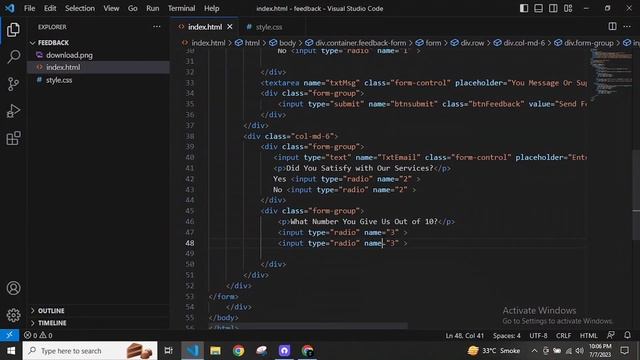Close the index.html tab

point(230,27)
